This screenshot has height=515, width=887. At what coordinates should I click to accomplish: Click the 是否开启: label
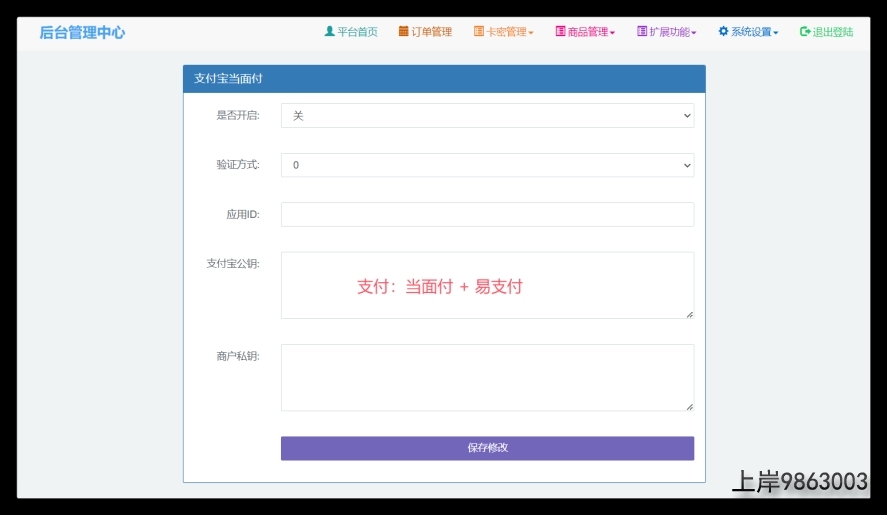click(238, 115)
